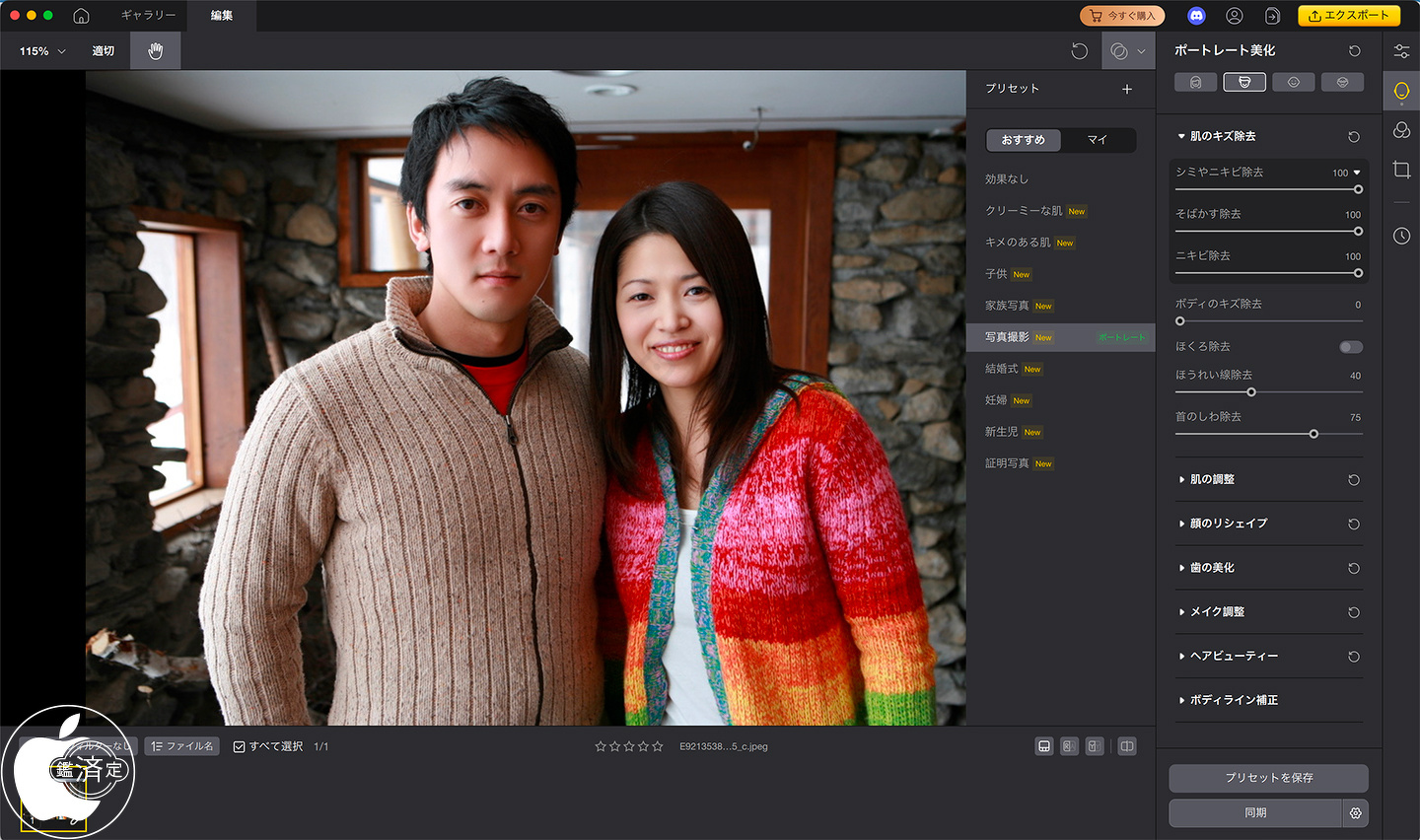Open the Adjustments sliders panel icon

point(1401,51)
